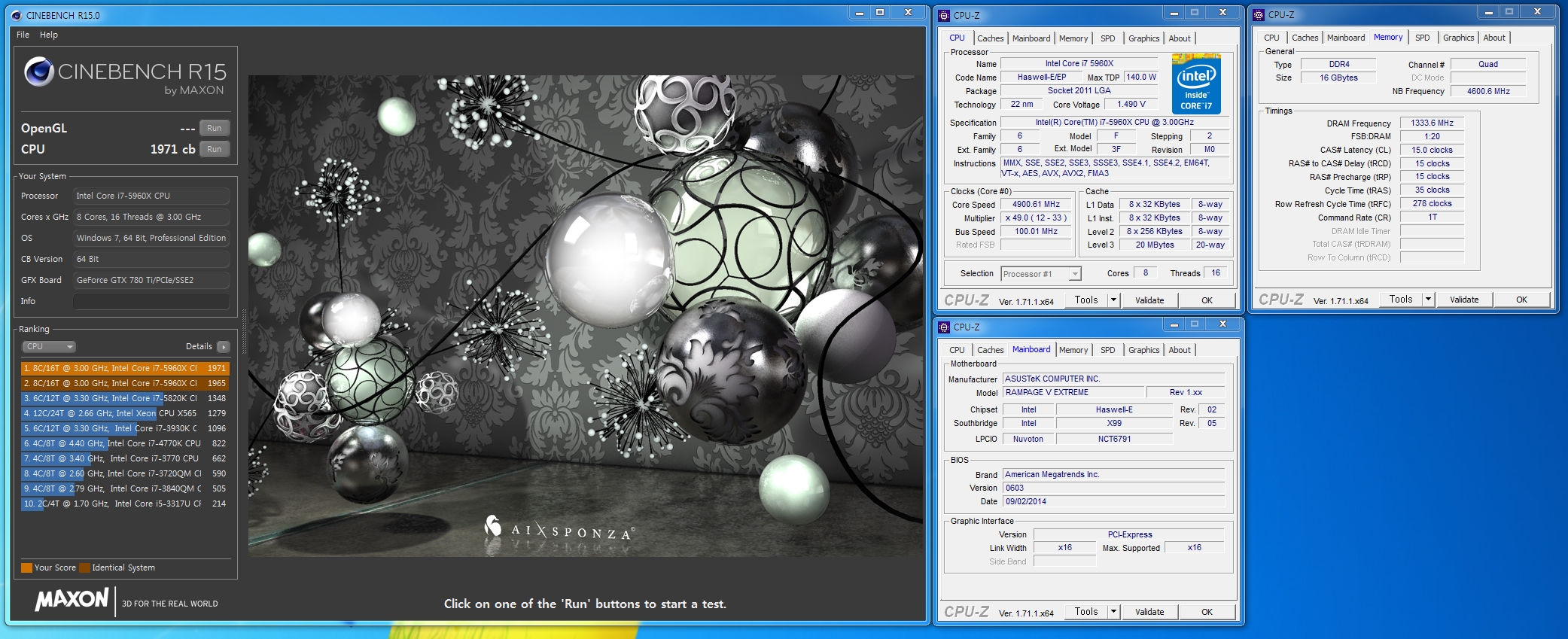This screenshot has height=639, width=1568.
Task: Click the CPU-Z Memory window title icon
Action: click(1259, 14)
